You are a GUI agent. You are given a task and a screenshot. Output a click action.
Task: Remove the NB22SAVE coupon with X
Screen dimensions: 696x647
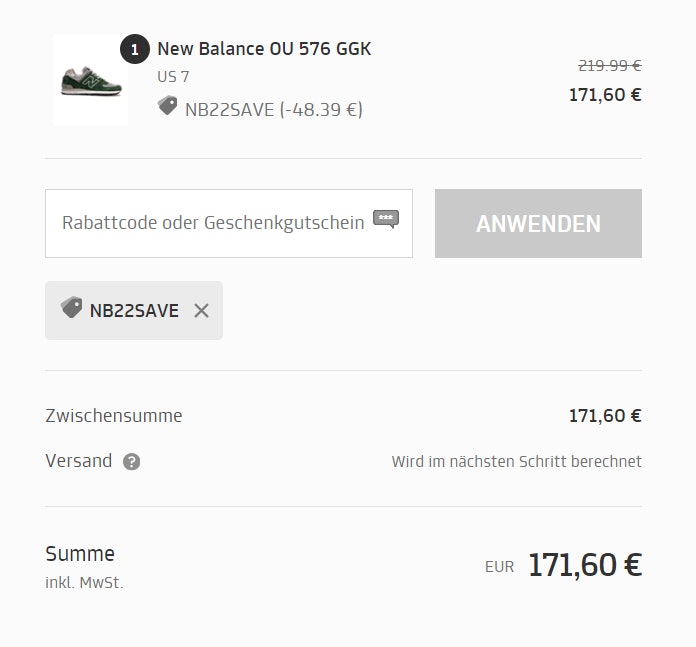pyautogui.click(x=201, y=310)
